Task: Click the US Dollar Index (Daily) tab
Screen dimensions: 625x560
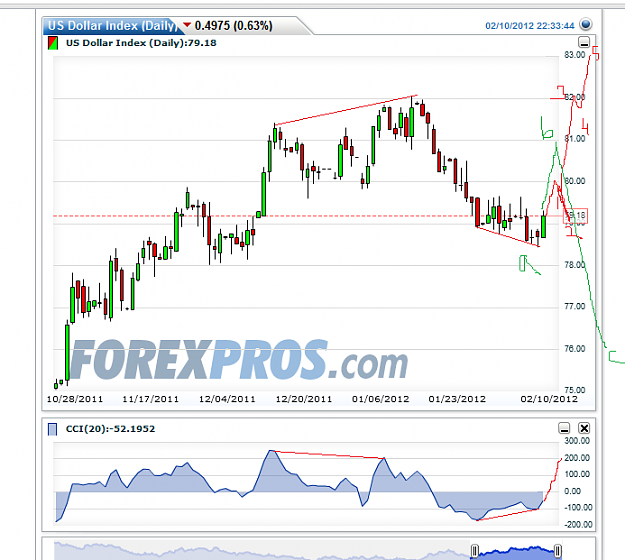Action: click(x=112, y=26)
